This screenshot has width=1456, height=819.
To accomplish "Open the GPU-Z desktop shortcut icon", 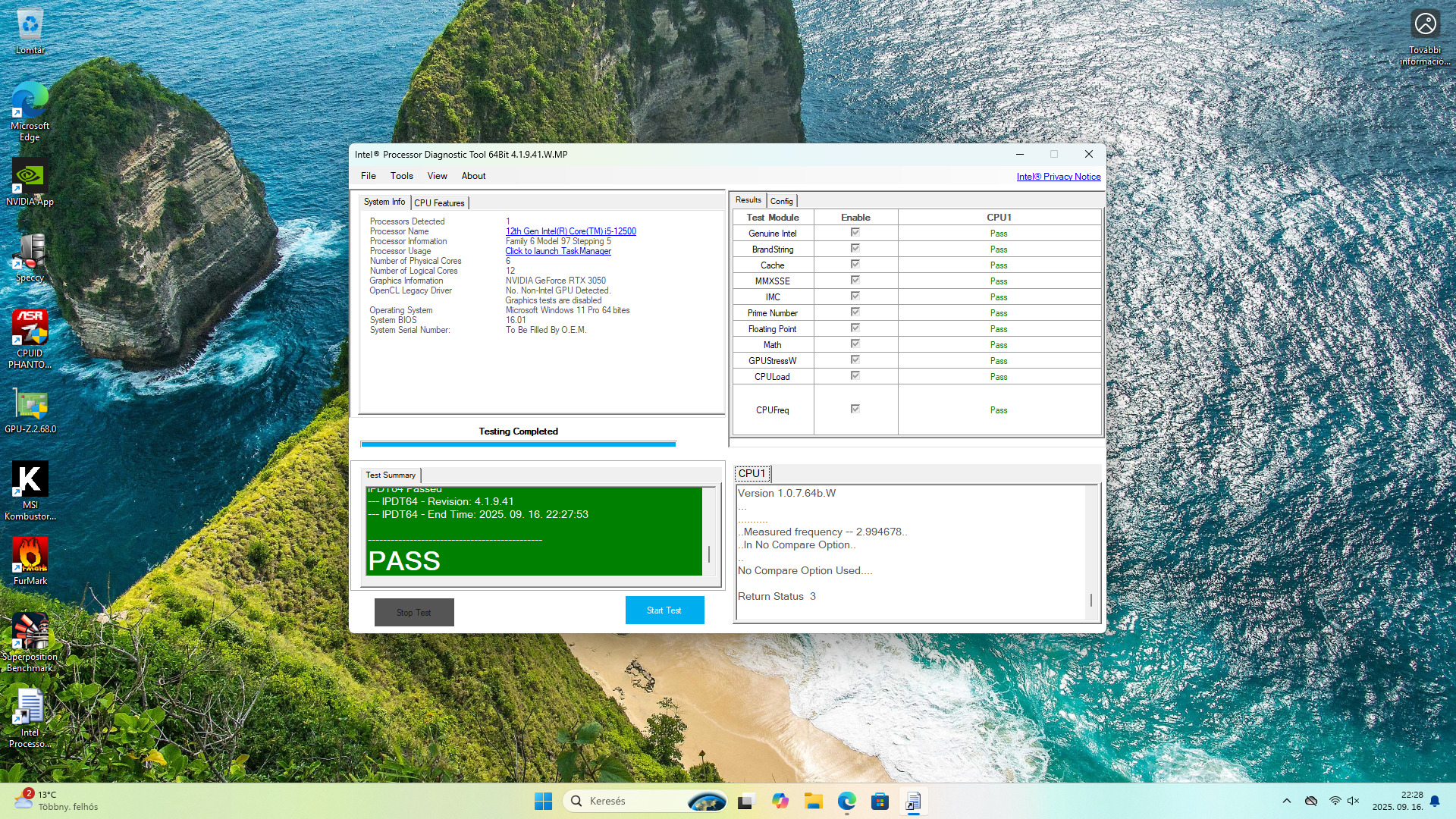I will pos(30,406).
